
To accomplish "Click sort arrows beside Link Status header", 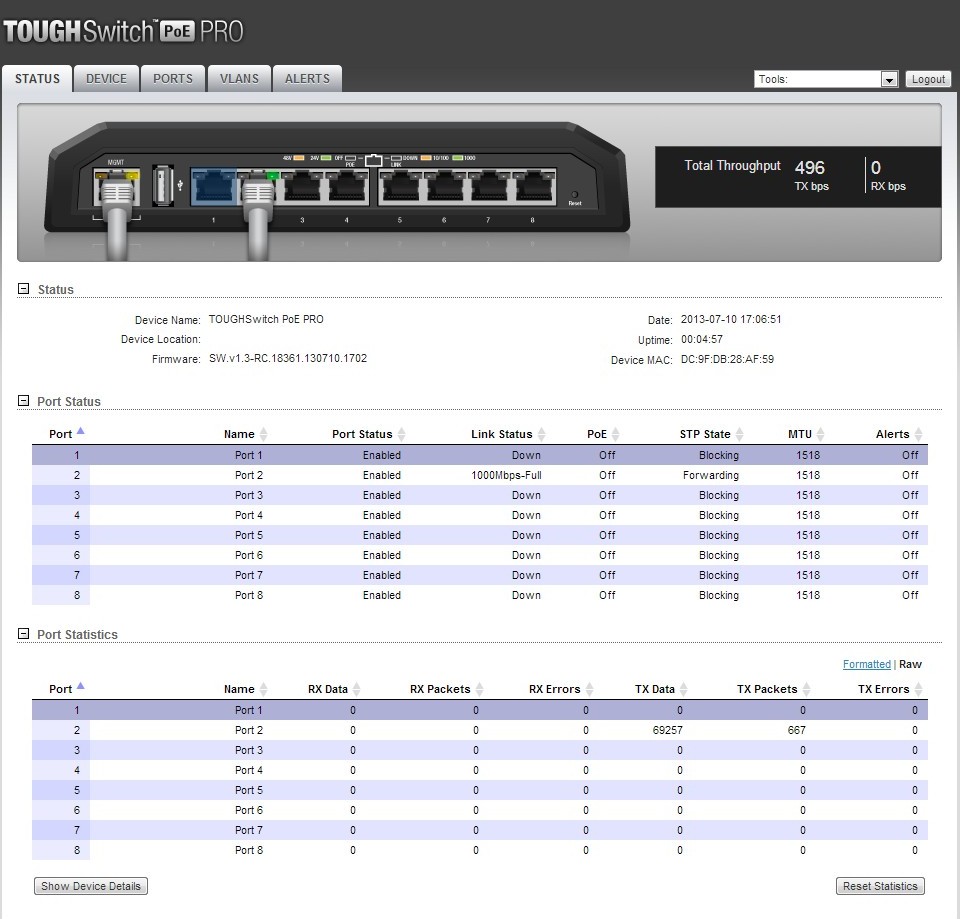I will click(x=541, y=434).
